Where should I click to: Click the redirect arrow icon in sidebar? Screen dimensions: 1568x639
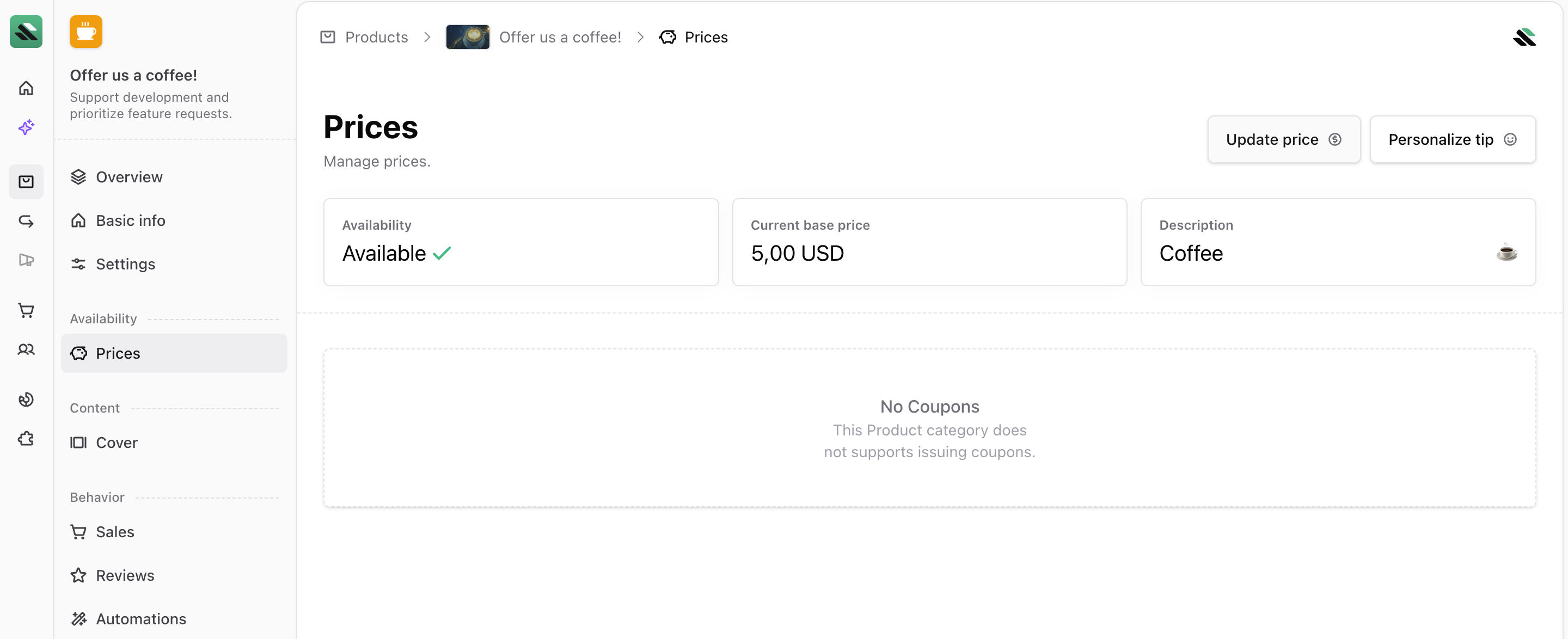(x=26, y=222)
